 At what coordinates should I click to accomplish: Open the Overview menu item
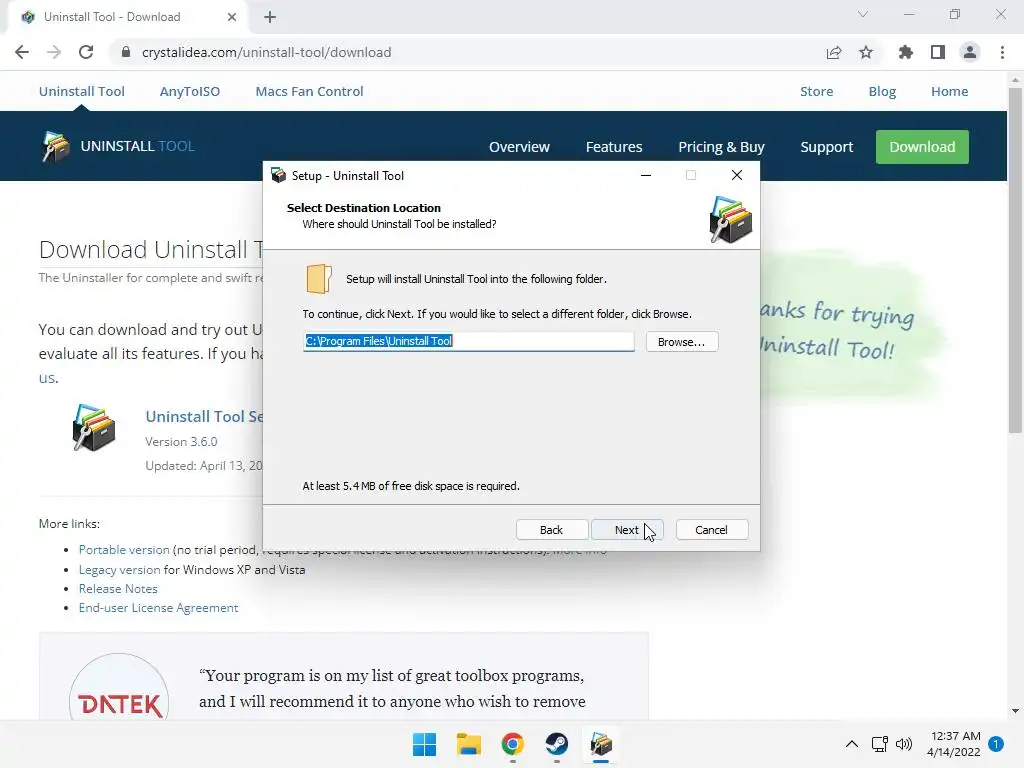pyautogui.click(x=519, y=147)
